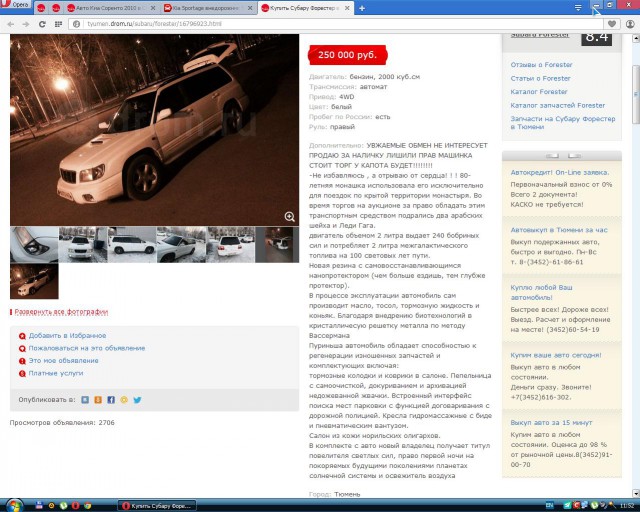This screenshot has width=640, height=512.
Task: Share listing via VK icon
Action: [x=85, y=399]
